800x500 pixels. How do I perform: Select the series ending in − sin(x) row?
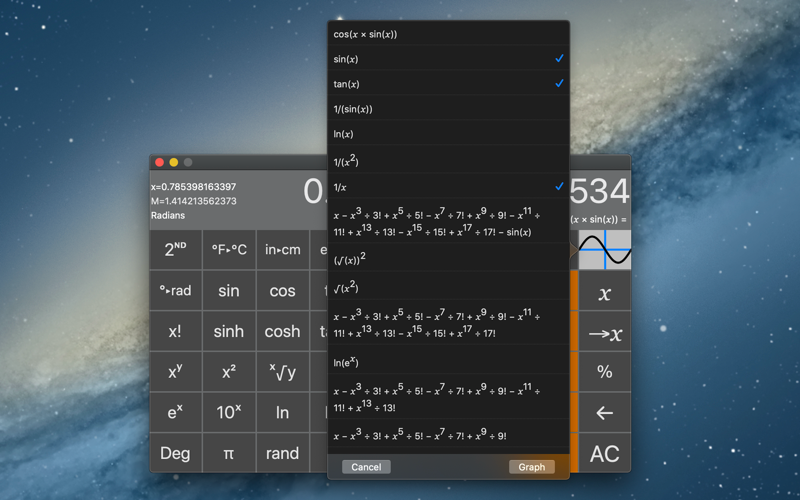tap(448, 221)
